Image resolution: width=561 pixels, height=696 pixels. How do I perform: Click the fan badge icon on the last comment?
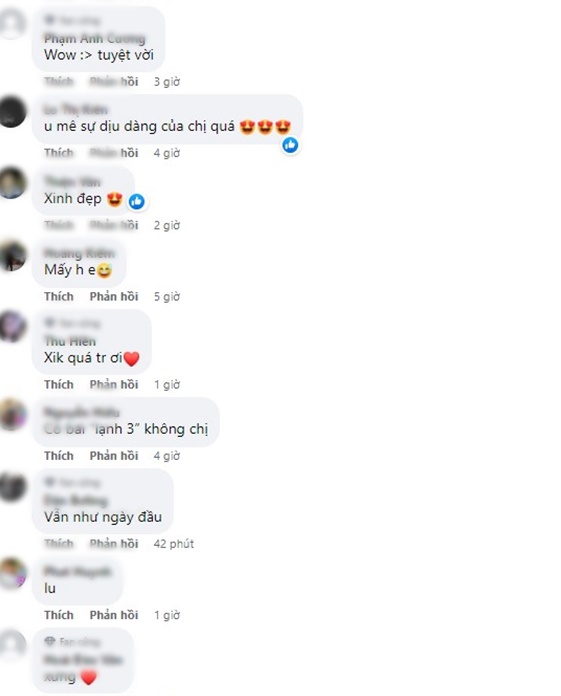coord(50,641)
